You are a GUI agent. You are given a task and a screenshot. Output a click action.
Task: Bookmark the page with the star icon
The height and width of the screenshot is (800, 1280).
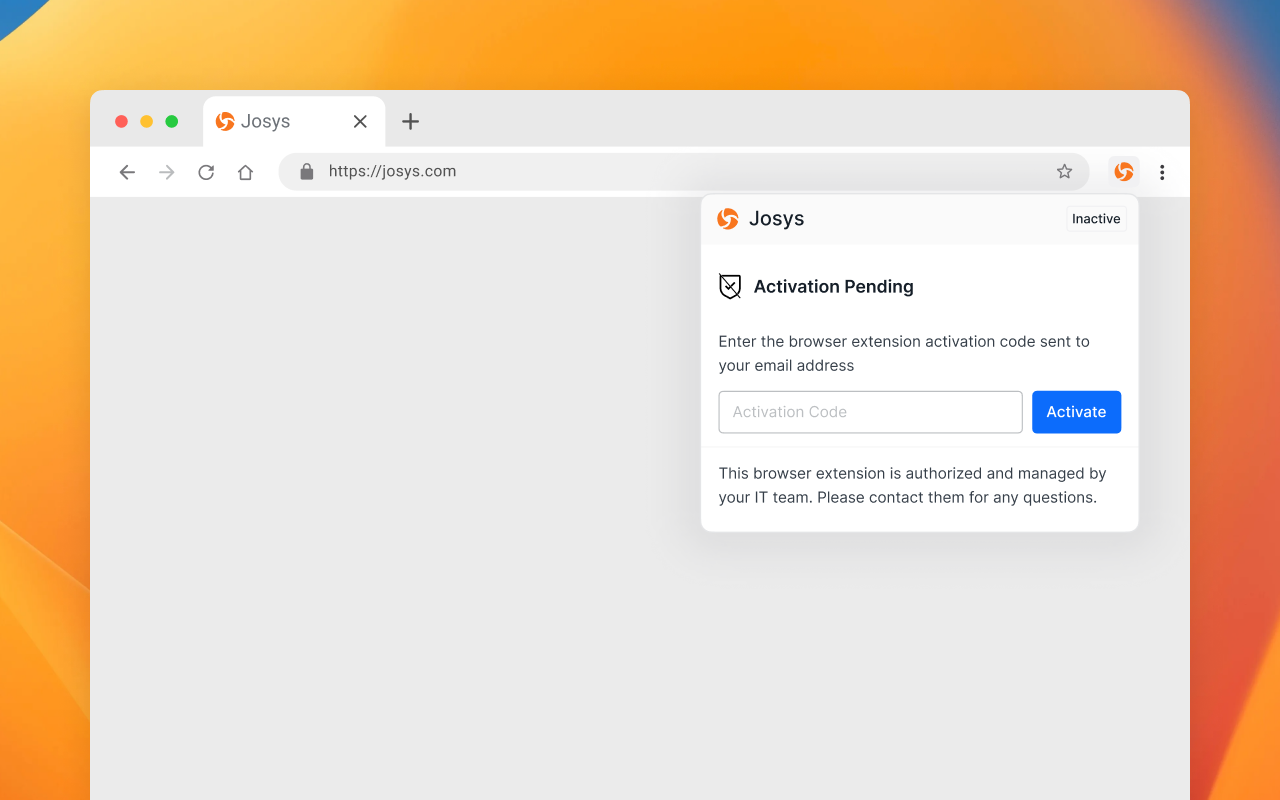[1064, 172]
